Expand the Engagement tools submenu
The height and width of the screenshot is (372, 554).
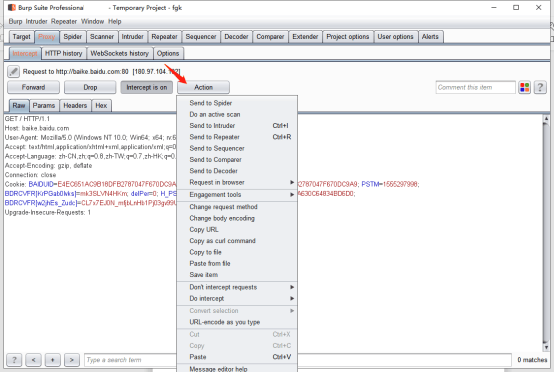point(237,195)
